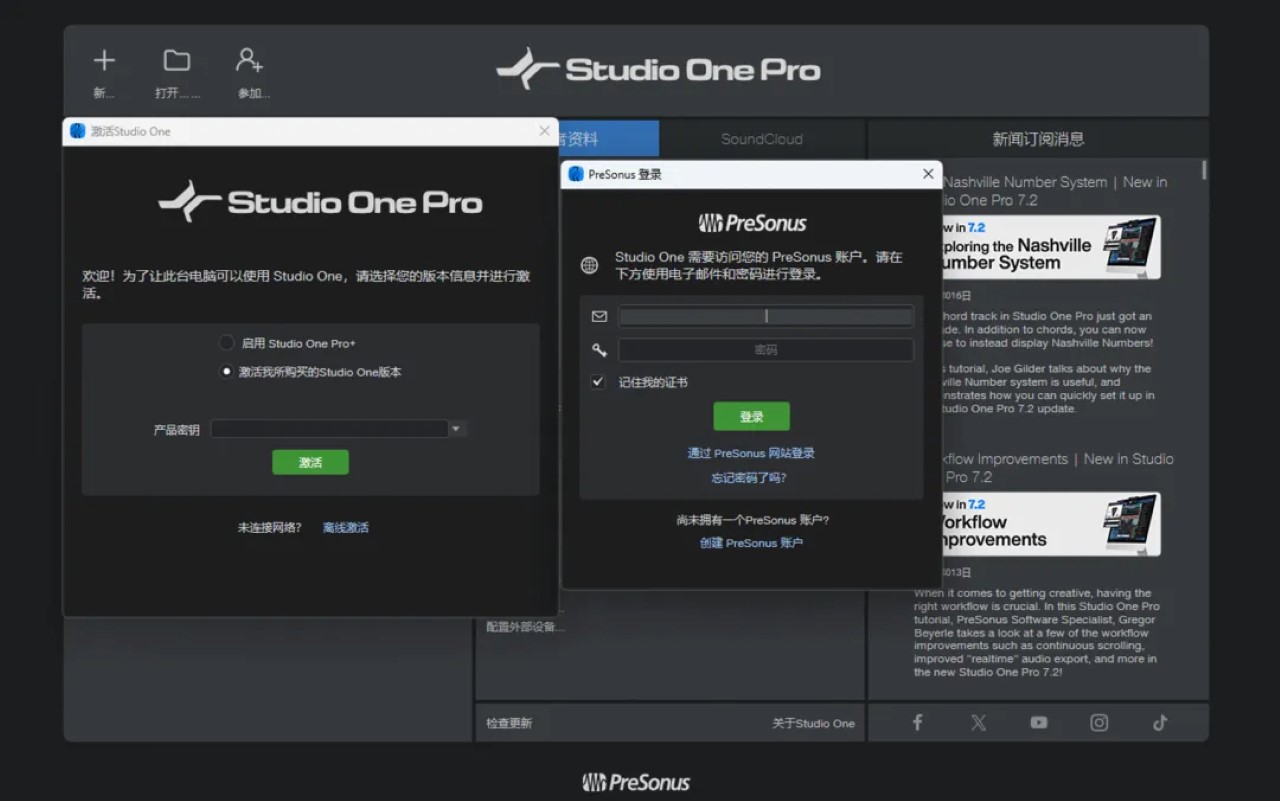Expand the 产品密钥 dropdown arrow
Viewport: 1280px width, 801px height.
click(456, 429)
